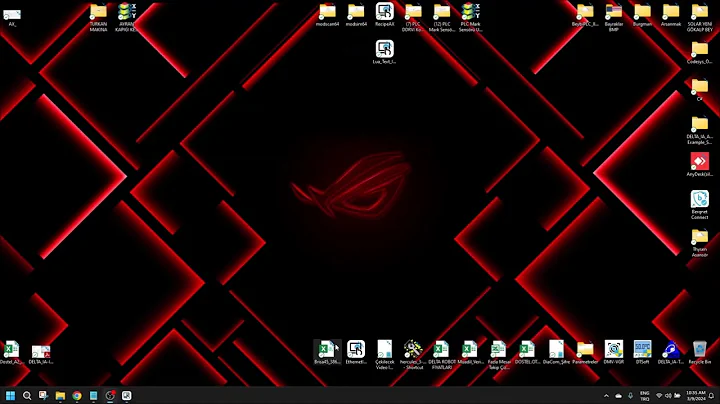Open the OneDrive cloud tray icon
720x404 pixels.
[x=619, y=396]
